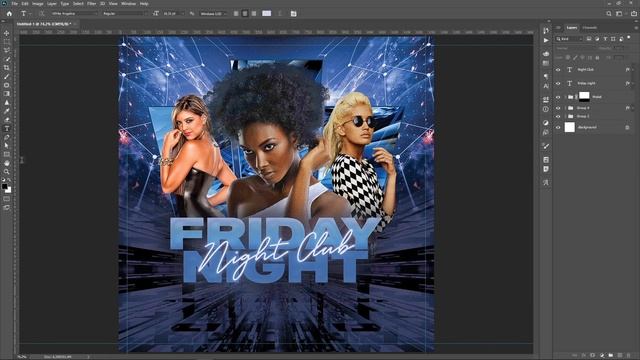
Task: Open the Character panel icon
Action: point(546,86)
